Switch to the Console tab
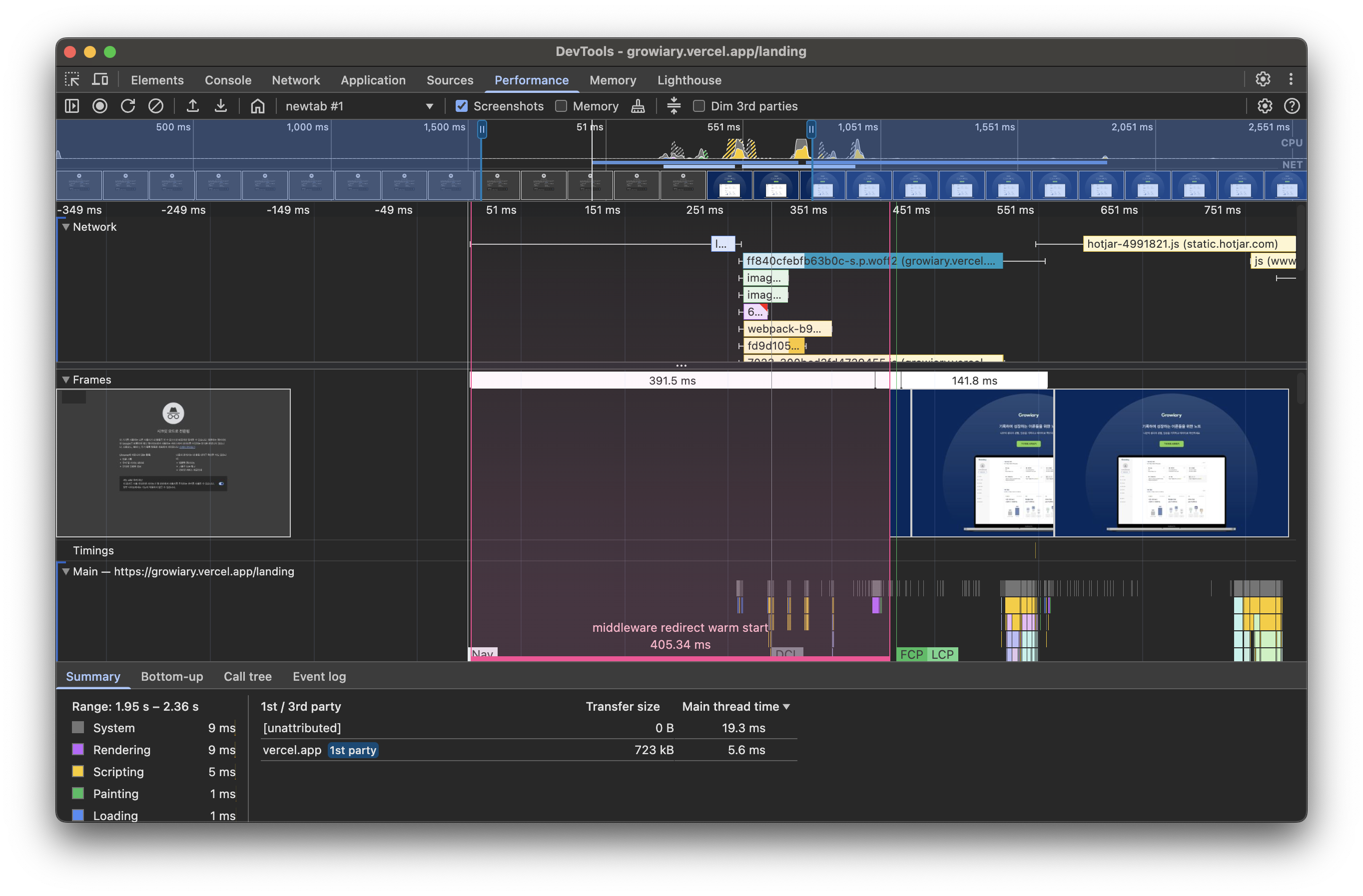 [228, 80]
